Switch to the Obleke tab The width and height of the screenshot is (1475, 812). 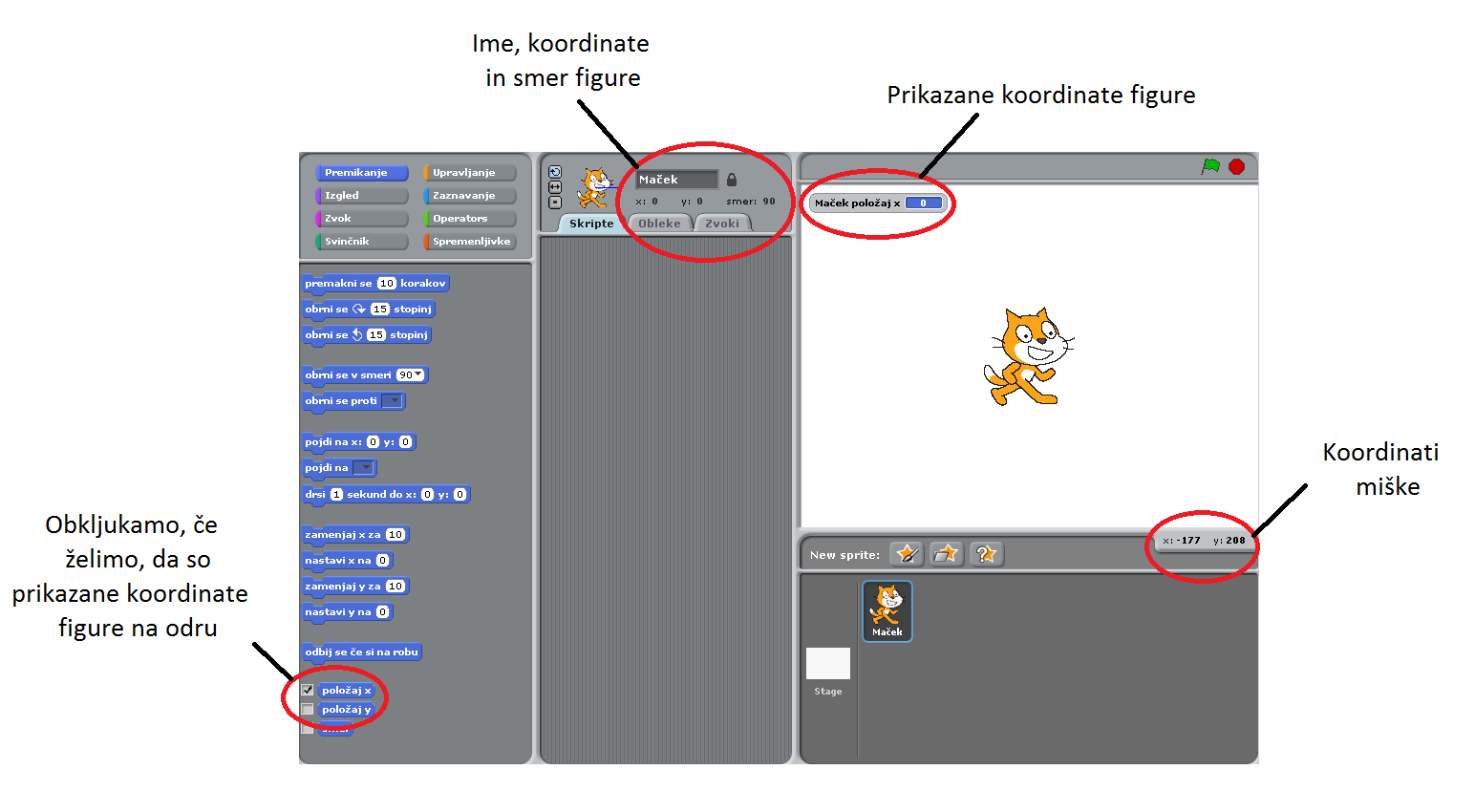pos(659,224)
